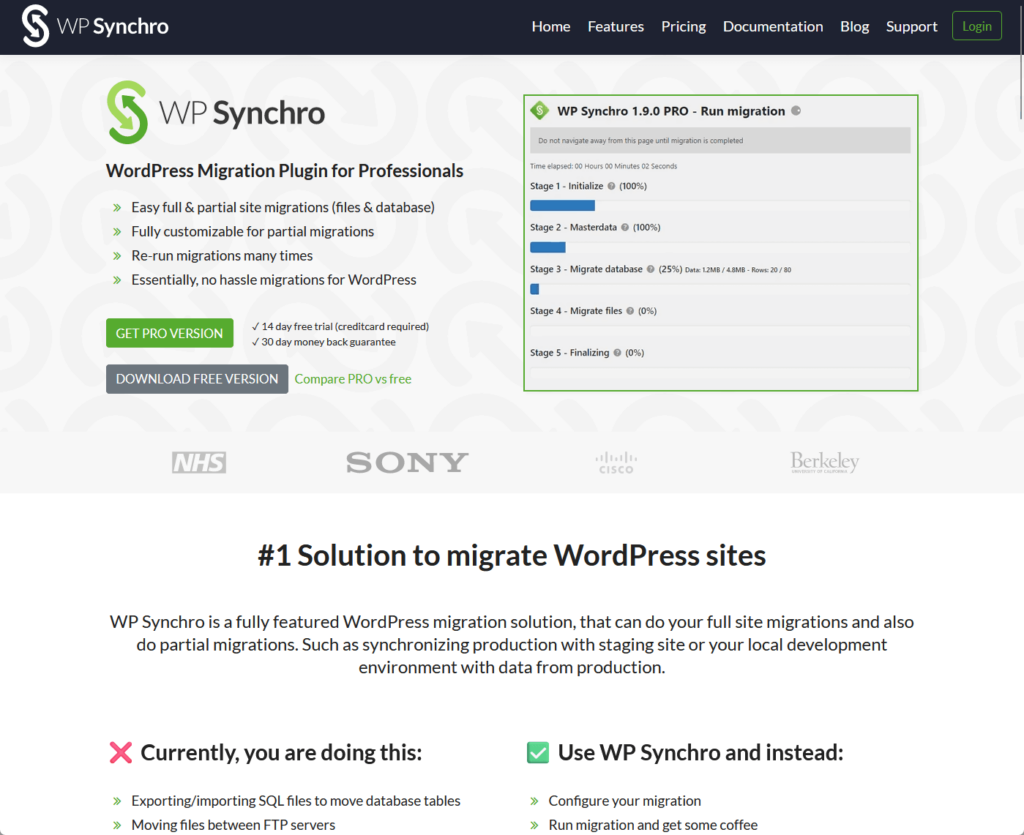This screenshot has height=835, width=1024.
Task: Click the Stage 3 Migrate database progress bar
Action: coord(720,289)
